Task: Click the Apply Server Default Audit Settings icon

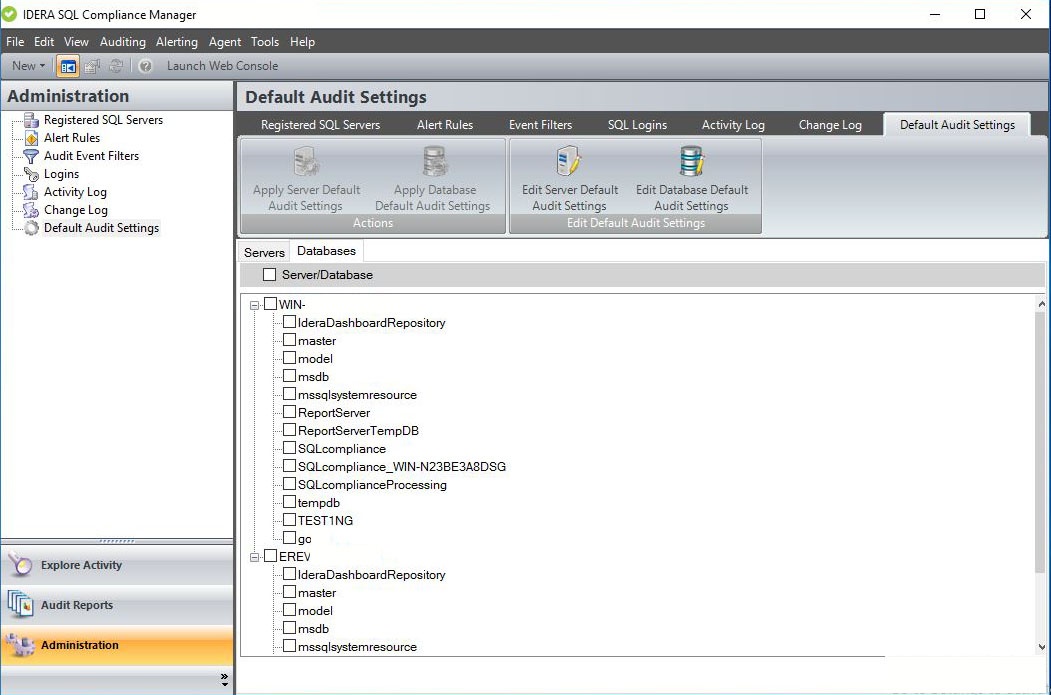Action: (x=306, y=162)
